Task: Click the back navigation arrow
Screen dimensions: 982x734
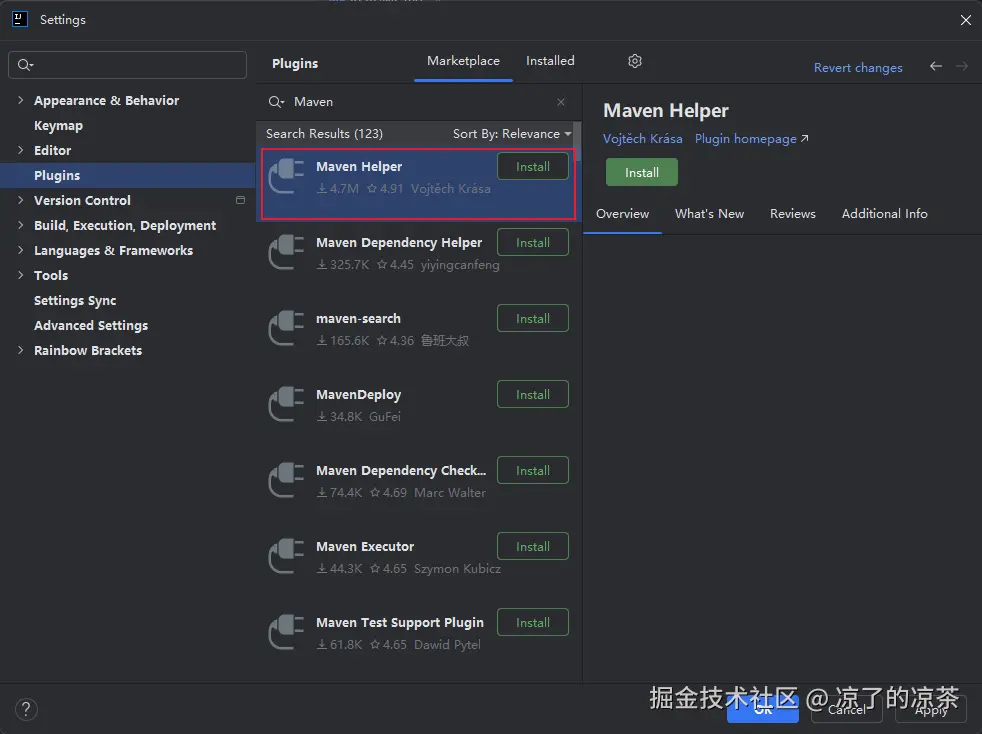Action: (936, 66)
